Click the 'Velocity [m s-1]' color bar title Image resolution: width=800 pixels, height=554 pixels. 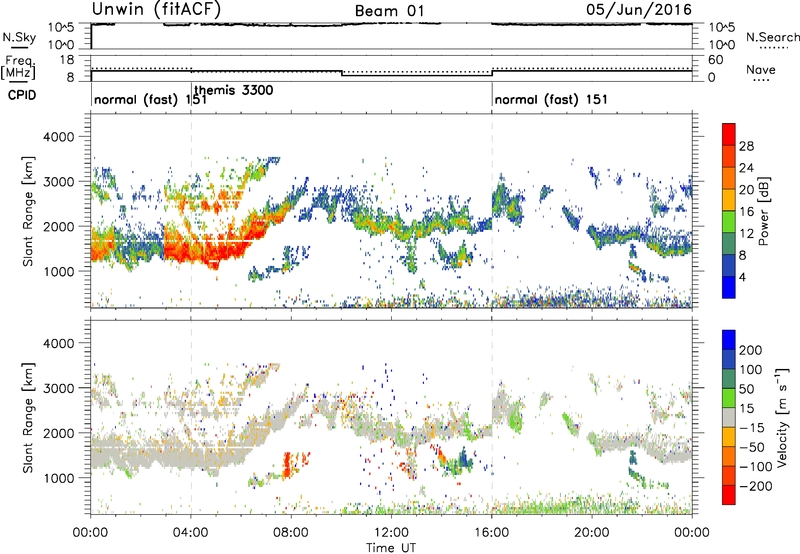point(782,417)
